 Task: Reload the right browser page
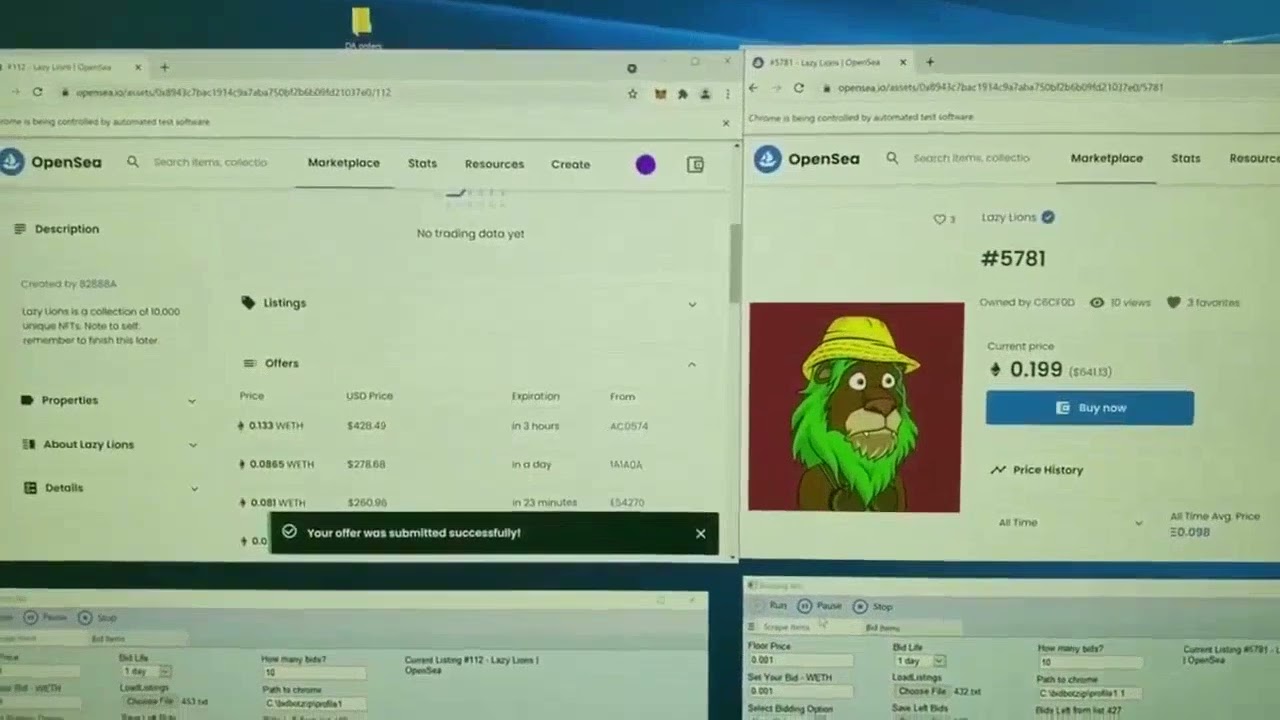(798, 88)
